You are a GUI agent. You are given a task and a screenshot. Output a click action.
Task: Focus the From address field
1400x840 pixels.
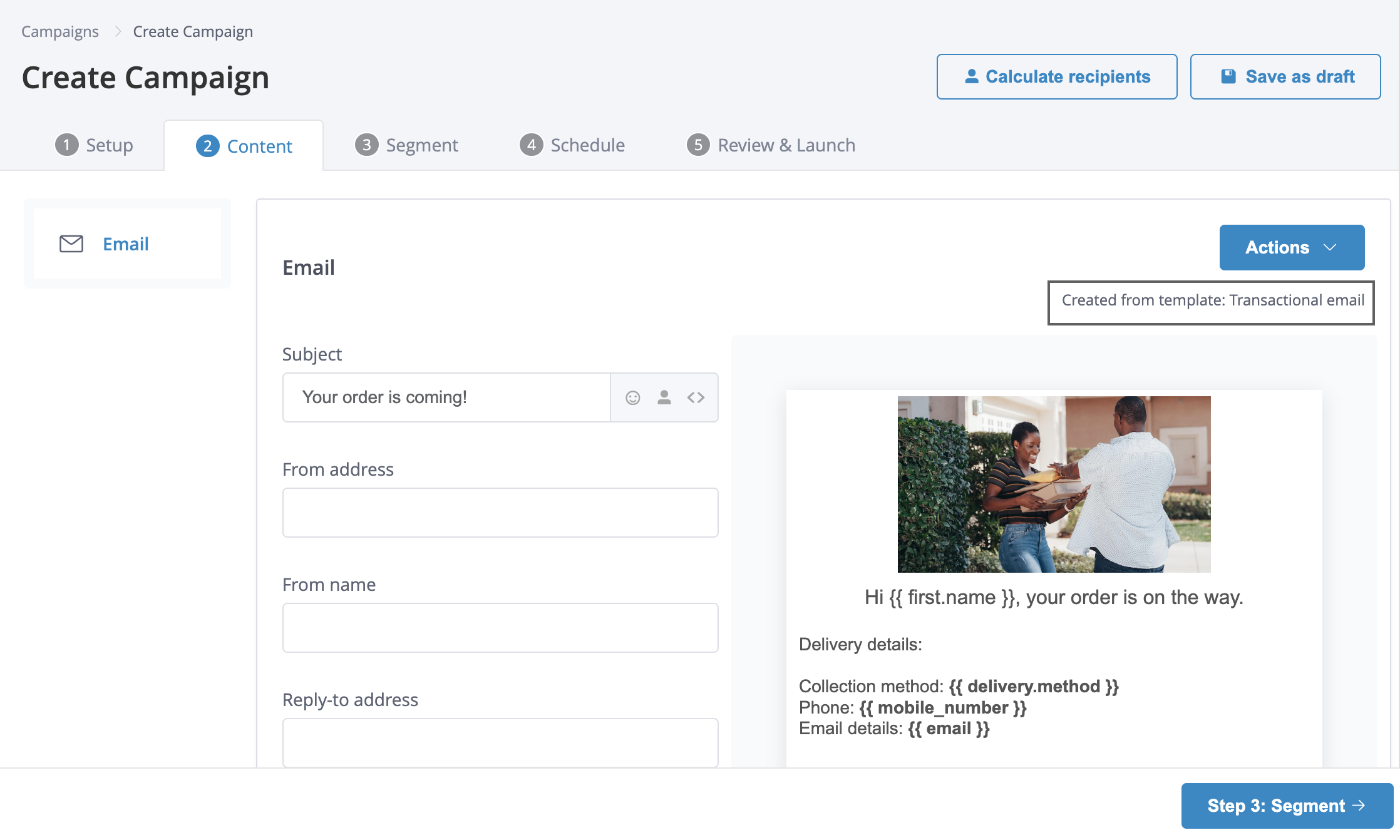click(500, 513)
